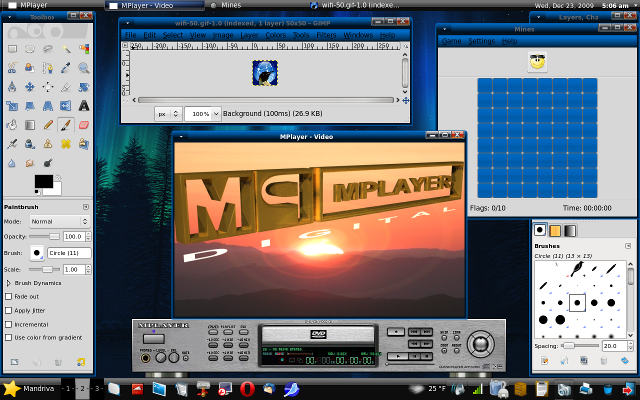
Task: Select the Airbrush tool
Action: 12,144
